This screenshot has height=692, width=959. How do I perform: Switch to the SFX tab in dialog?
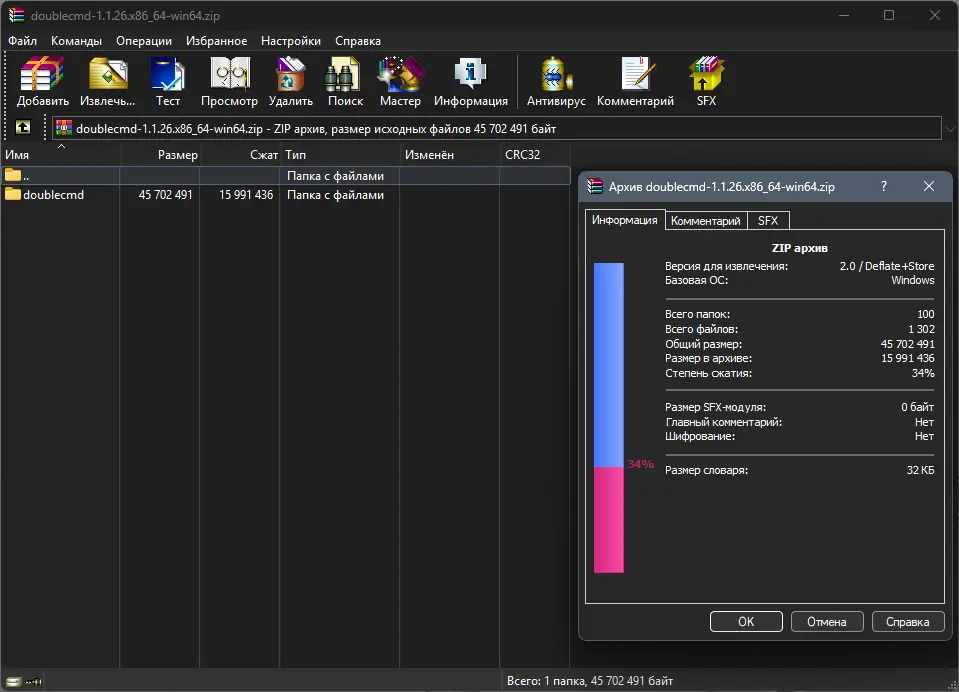coord(768,220)
